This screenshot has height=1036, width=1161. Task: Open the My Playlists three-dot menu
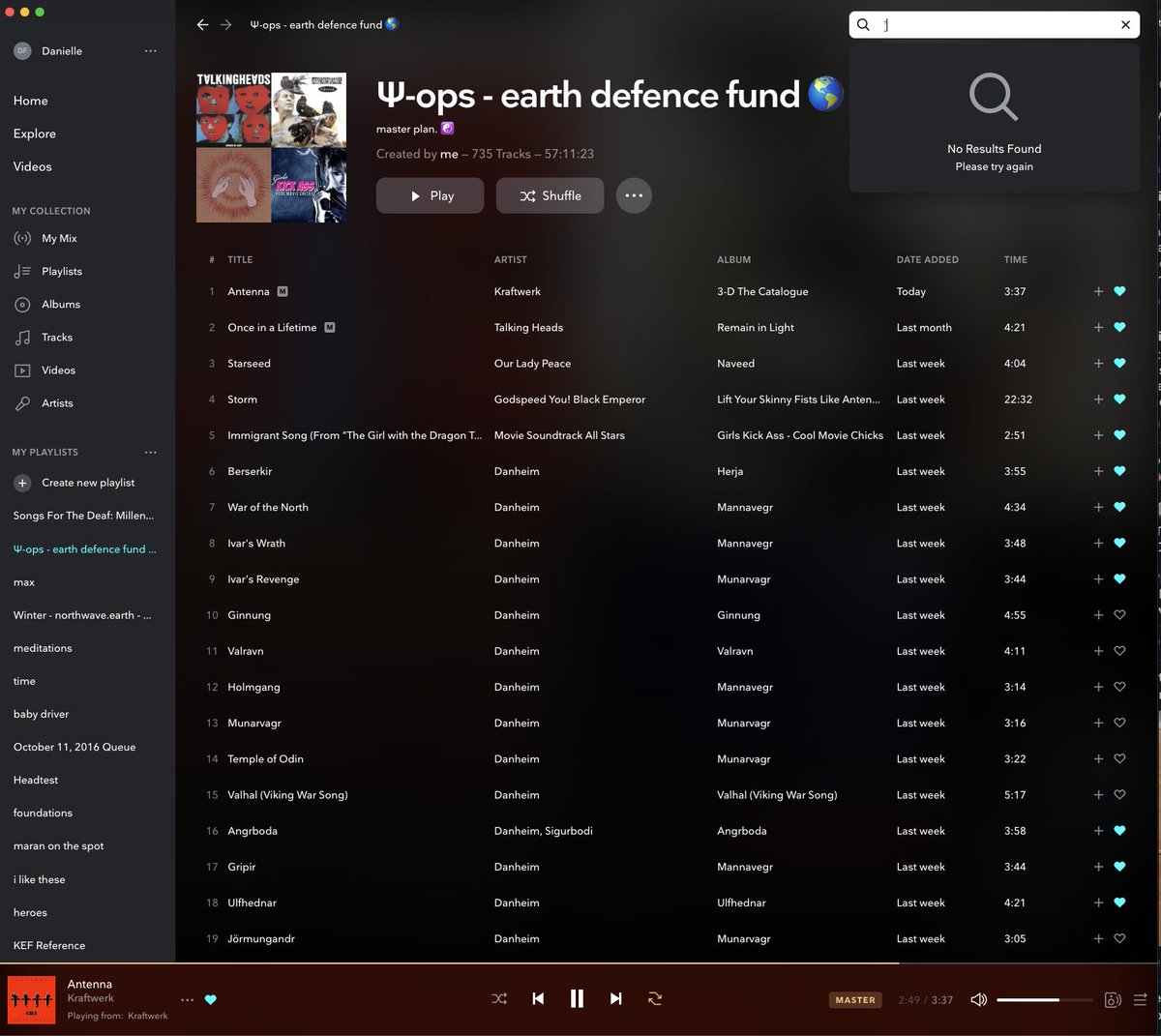[150, 452]
